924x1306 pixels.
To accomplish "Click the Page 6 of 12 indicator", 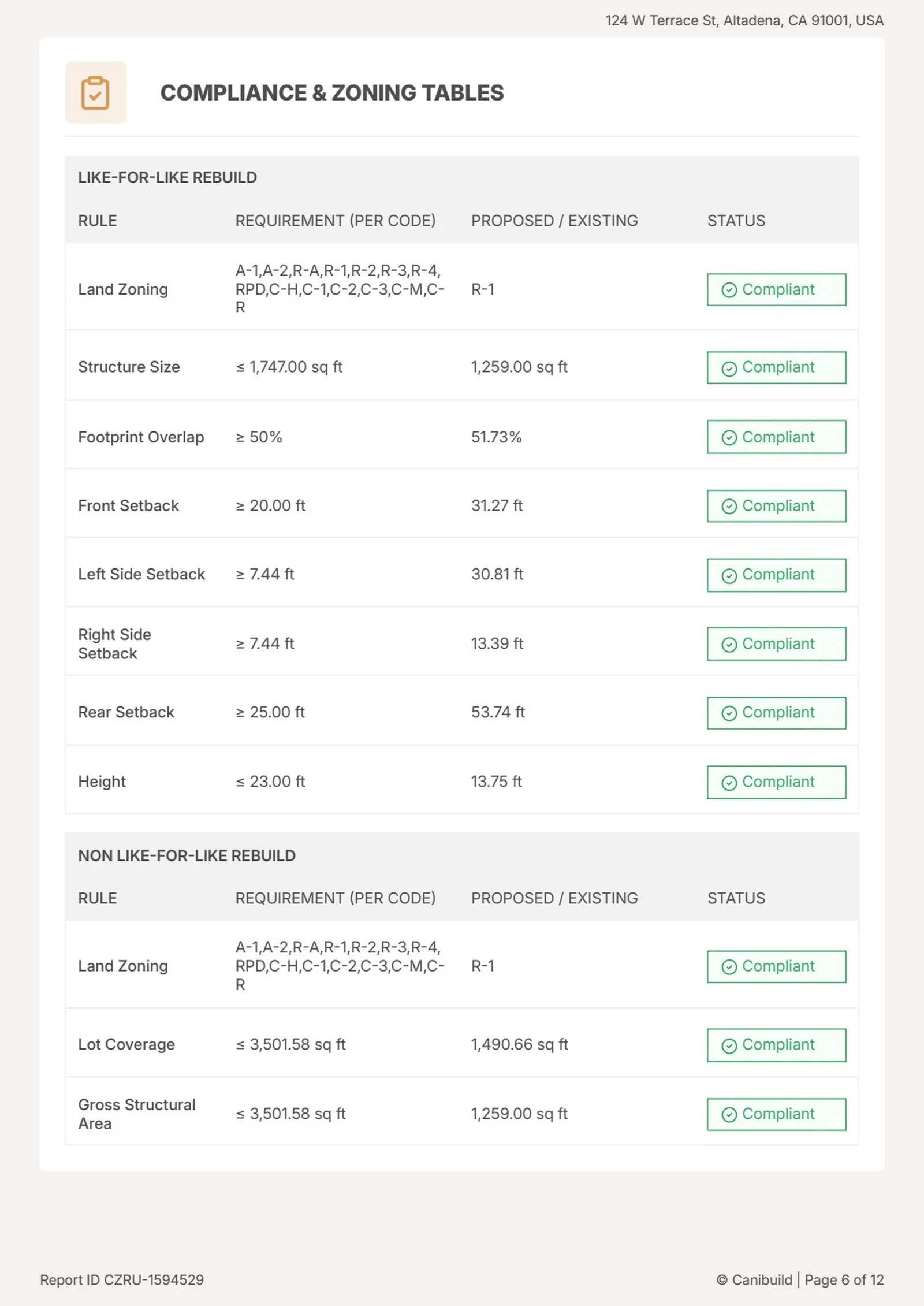I will point(844,1280).
